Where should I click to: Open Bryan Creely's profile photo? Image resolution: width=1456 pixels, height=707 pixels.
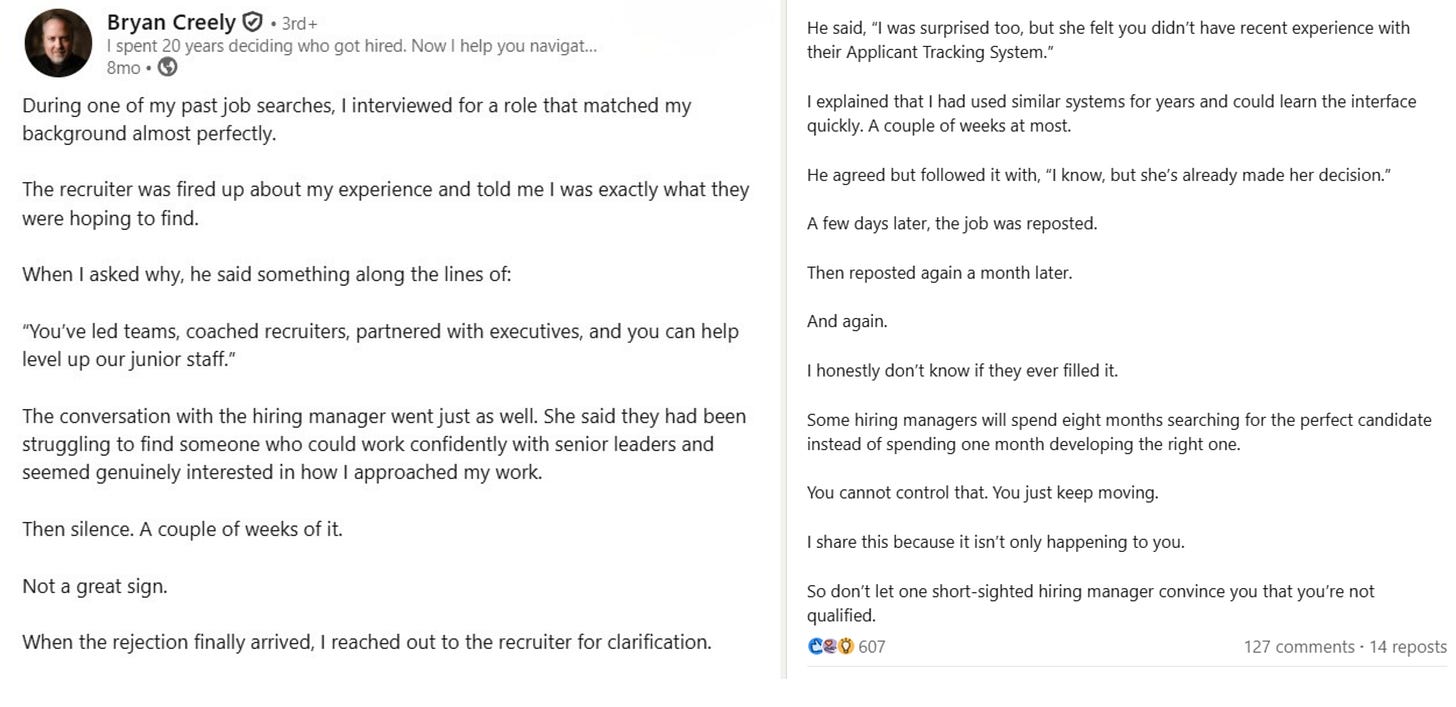[58, 43]
